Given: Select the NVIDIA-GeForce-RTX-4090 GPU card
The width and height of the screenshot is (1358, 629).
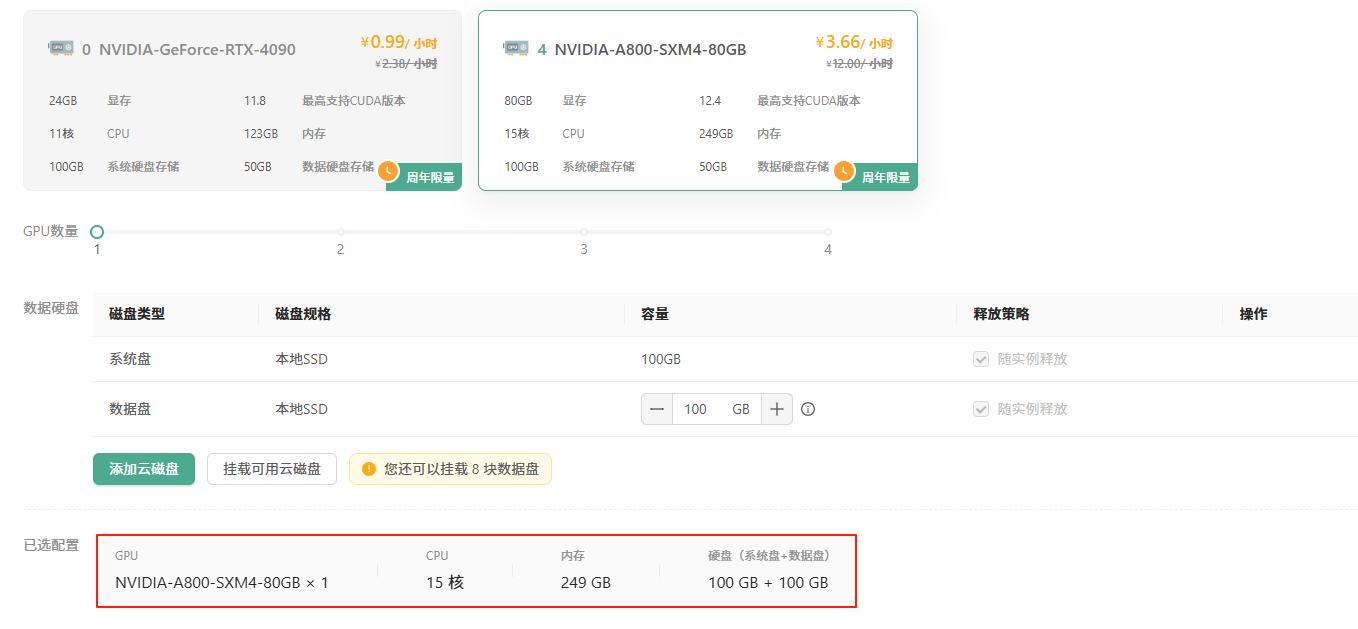Looking at the screenshot, I should [242, 100].
